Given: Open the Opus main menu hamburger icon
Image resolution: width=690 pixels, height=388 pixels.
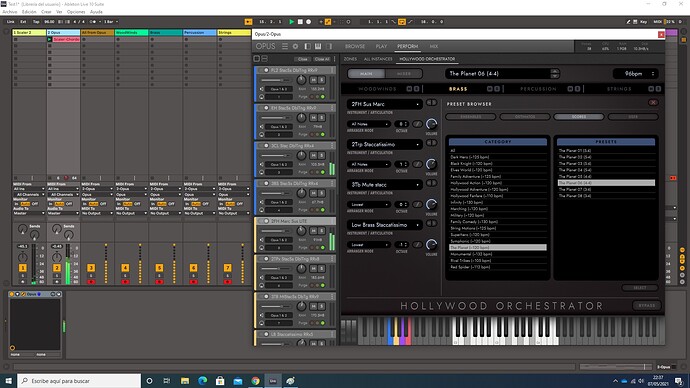Looking at the screenshot, I should (x=285, y=46).
